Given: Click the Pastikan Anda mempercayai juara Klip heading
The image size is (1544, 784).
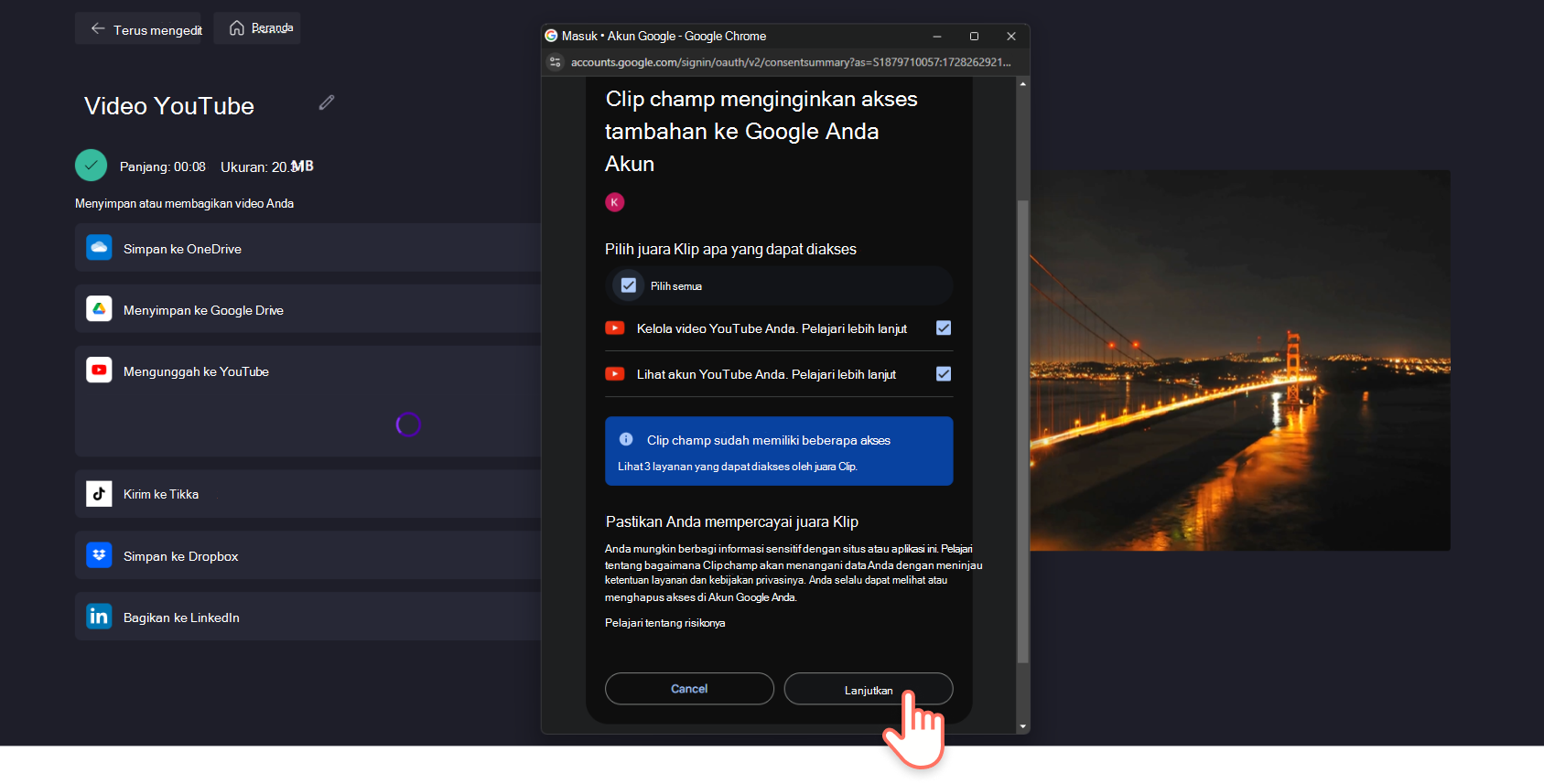Looking at the screenshot, I should (732, 521).
